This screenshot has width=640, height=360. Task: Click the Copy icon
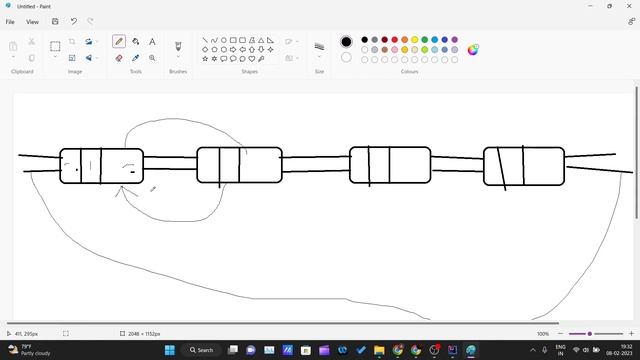click(31, 58)
